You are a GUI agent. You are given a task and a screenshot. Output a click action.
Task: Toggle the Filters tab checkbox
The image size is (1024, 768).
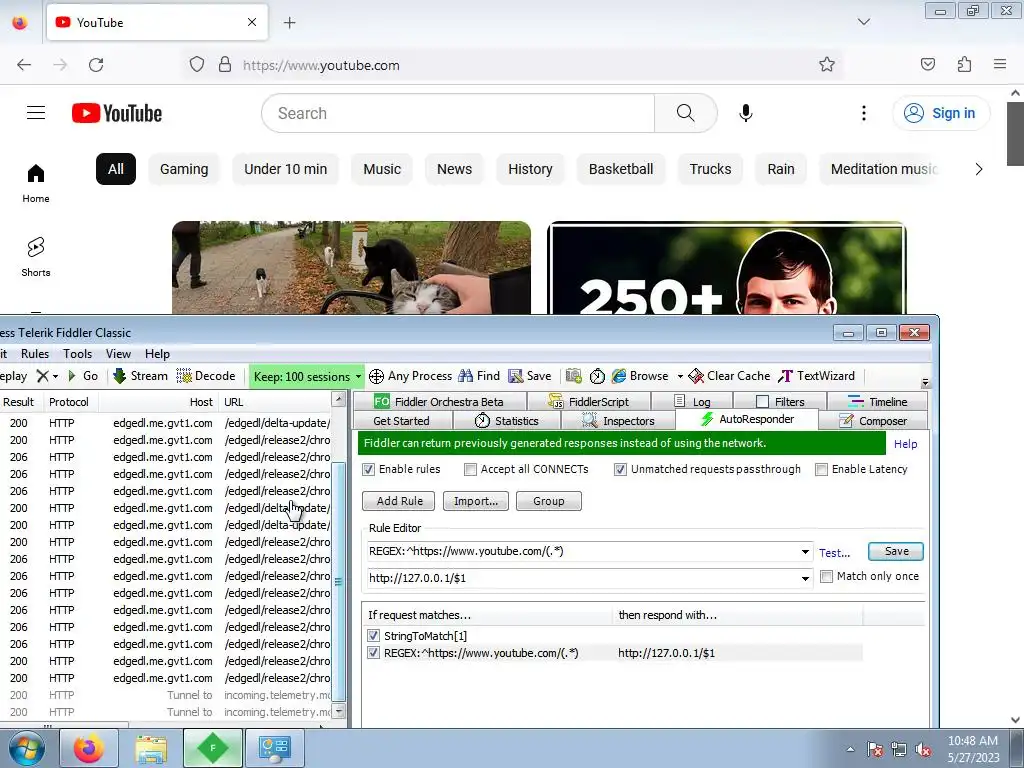pyautogui.click(x=762, y=402)
